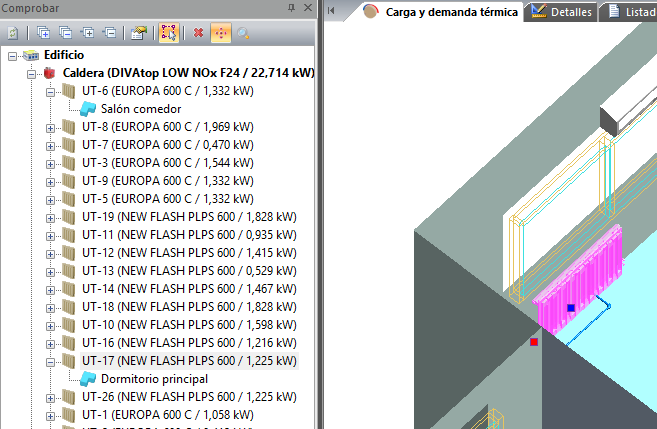Click the magnifier search icon

[x=243, y=33]
